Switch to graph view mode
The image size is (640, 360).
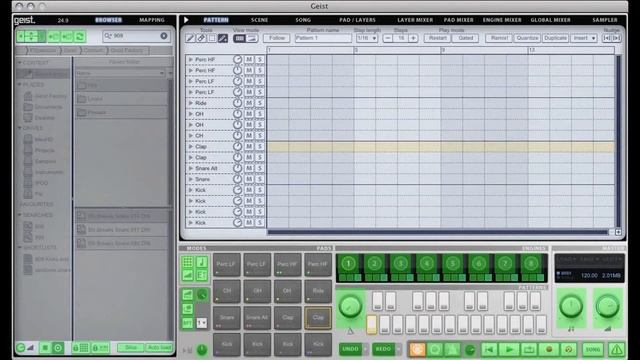point(252,38)
